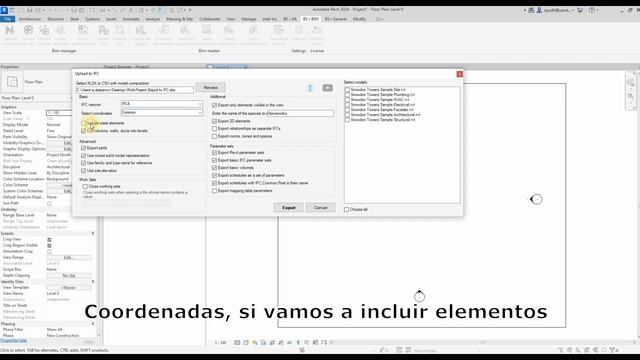Image resolution: width=640 pixels, height=360 pixels.
Task: Uncheck Export parts option
Action: 84,148
